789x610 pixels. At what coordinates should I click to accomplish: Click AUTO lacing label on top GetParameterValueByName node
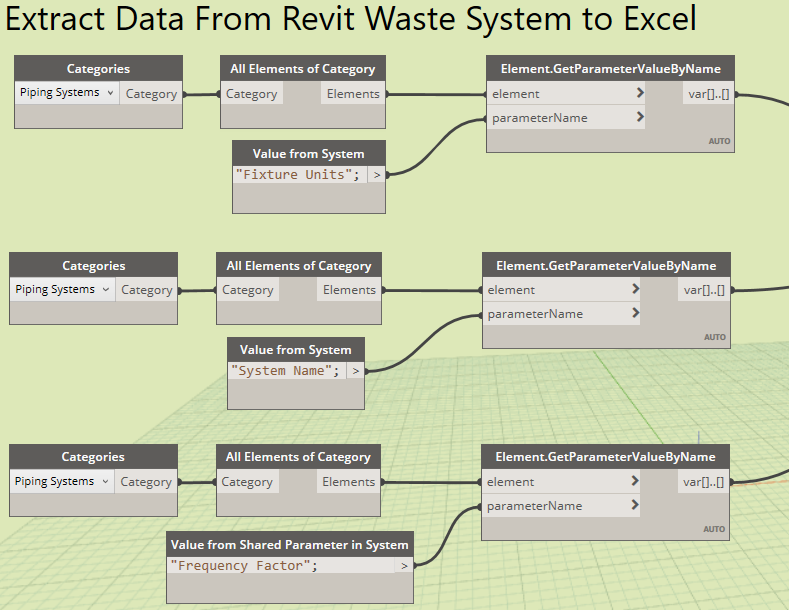(719, 141)
